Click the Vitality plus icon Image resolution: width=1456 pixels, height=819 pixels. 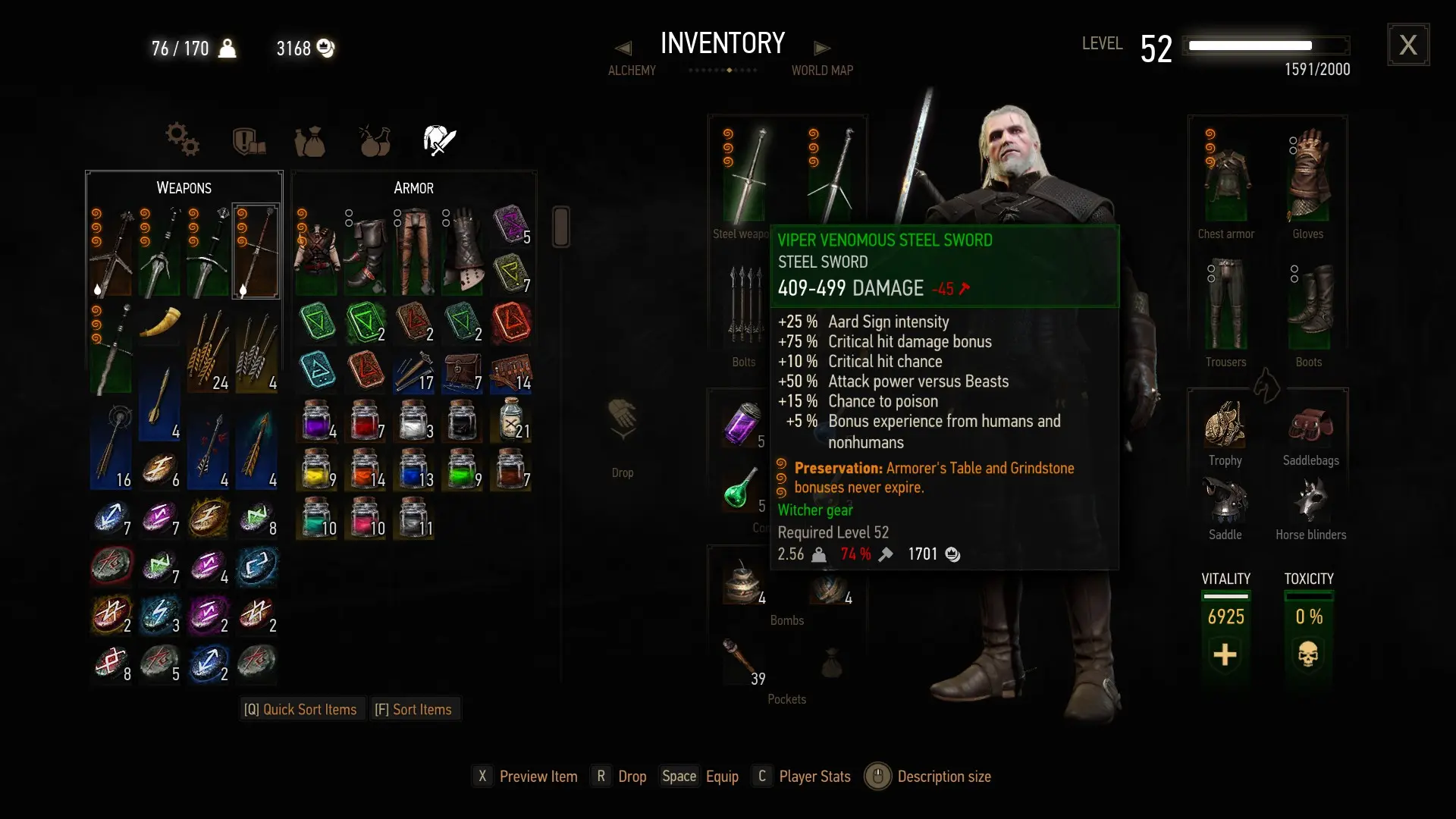1225,654
